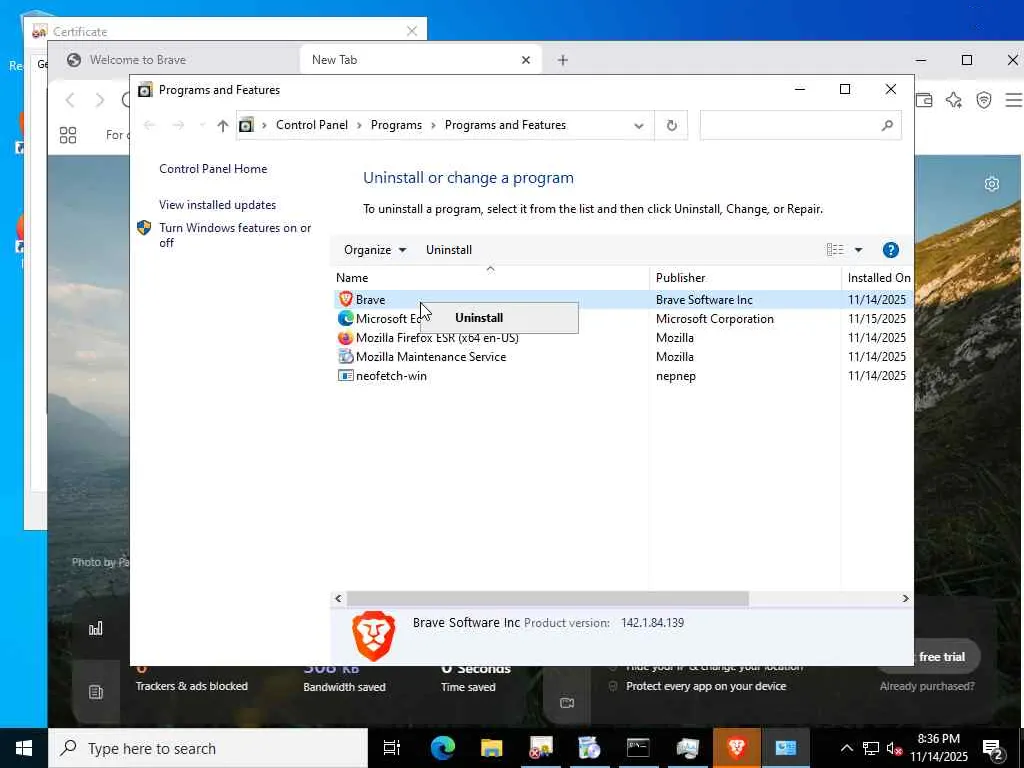
Task: Click the Brave Talk camera icon
Action: tap(567, 703)
